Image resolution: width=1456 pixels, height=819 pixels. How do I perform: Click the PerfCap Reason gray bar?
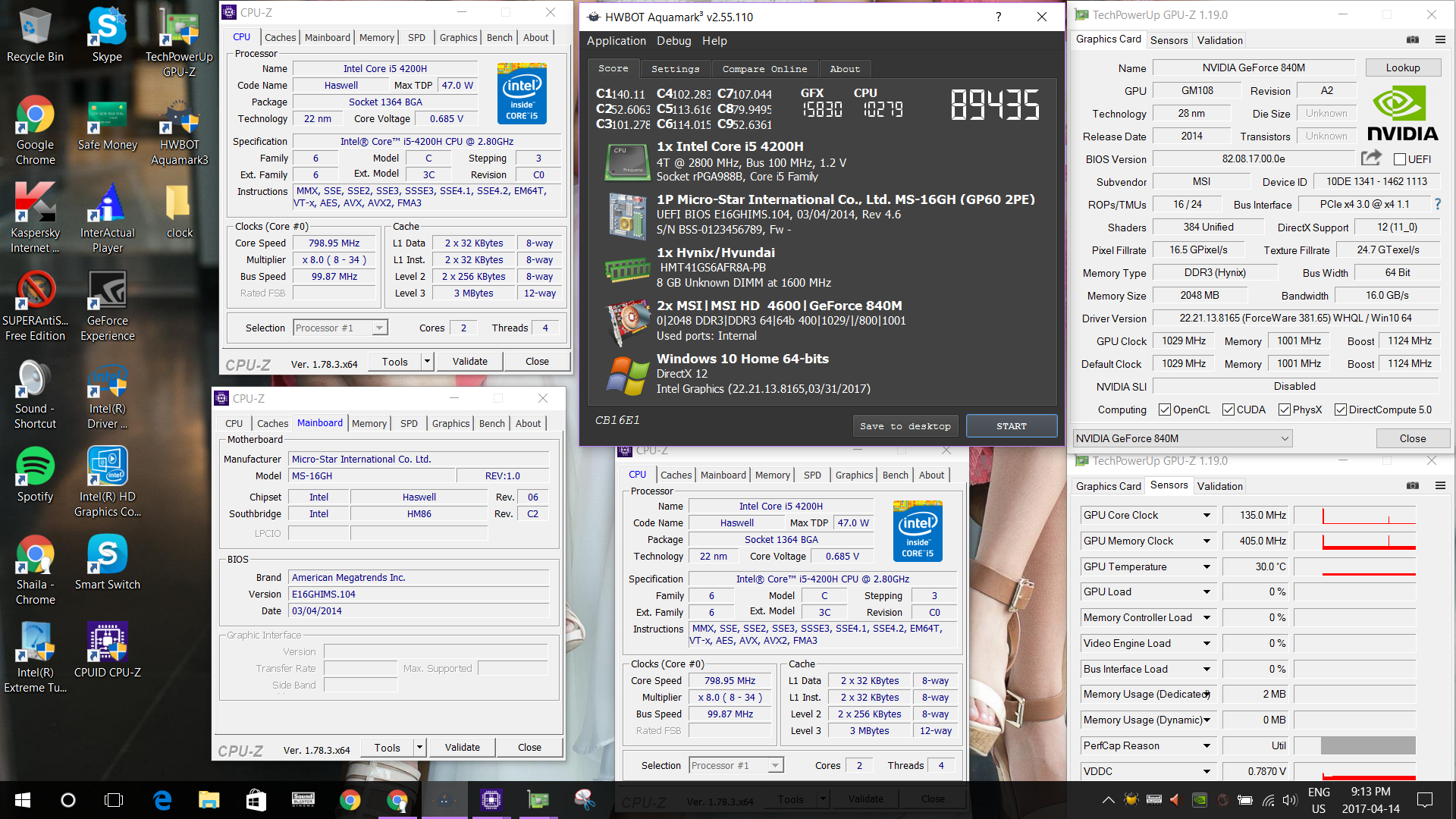(1368, 745)
